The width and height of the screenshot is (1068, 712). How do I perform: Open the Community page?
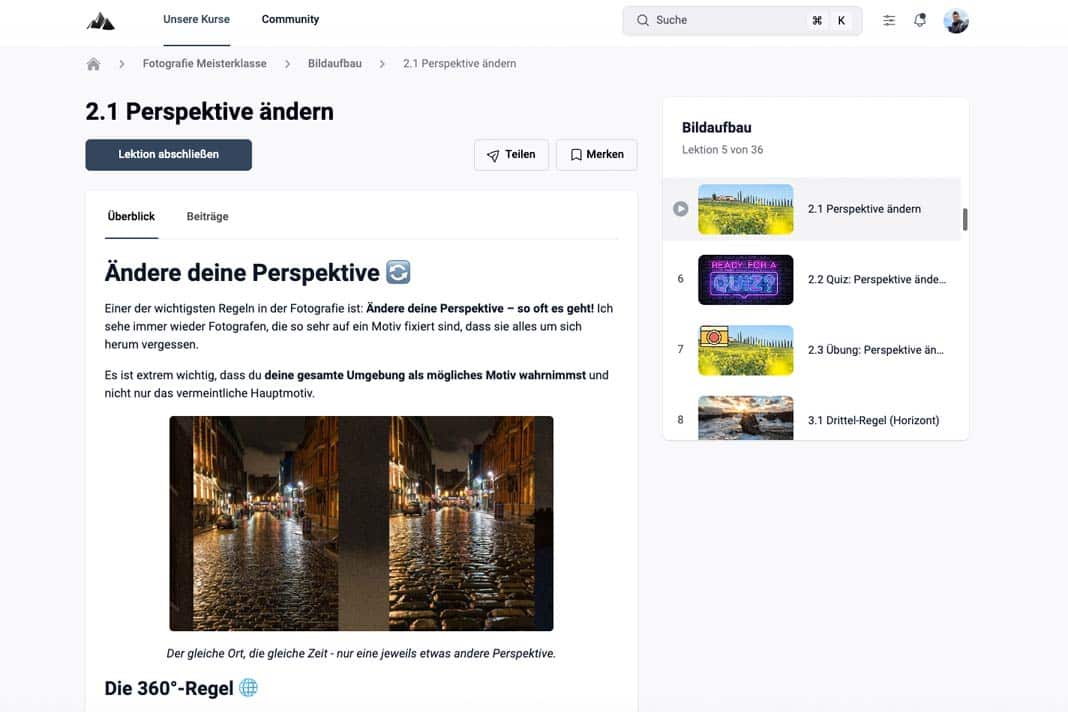[x=289, y=18]
